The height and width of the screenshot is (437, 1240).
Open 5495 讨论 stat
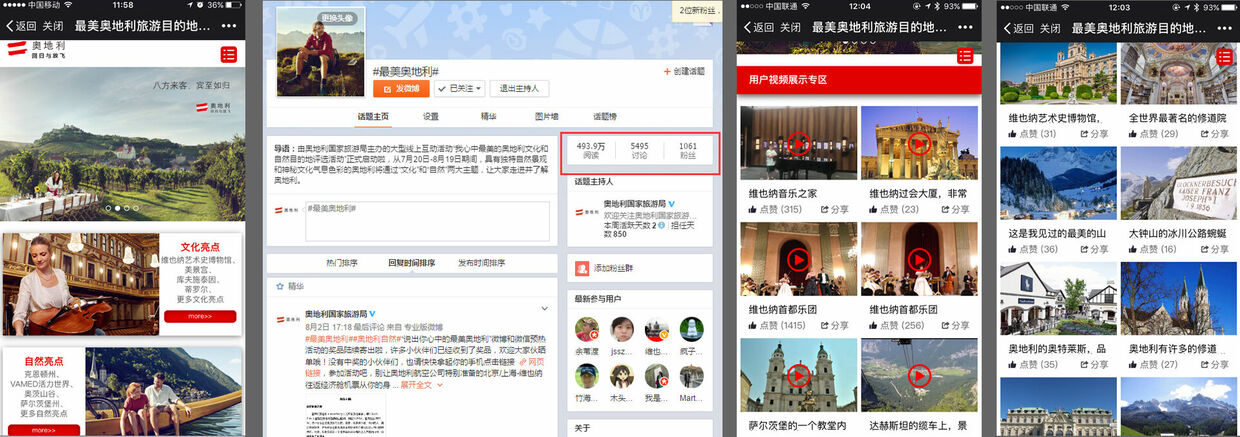coord(640,151)
